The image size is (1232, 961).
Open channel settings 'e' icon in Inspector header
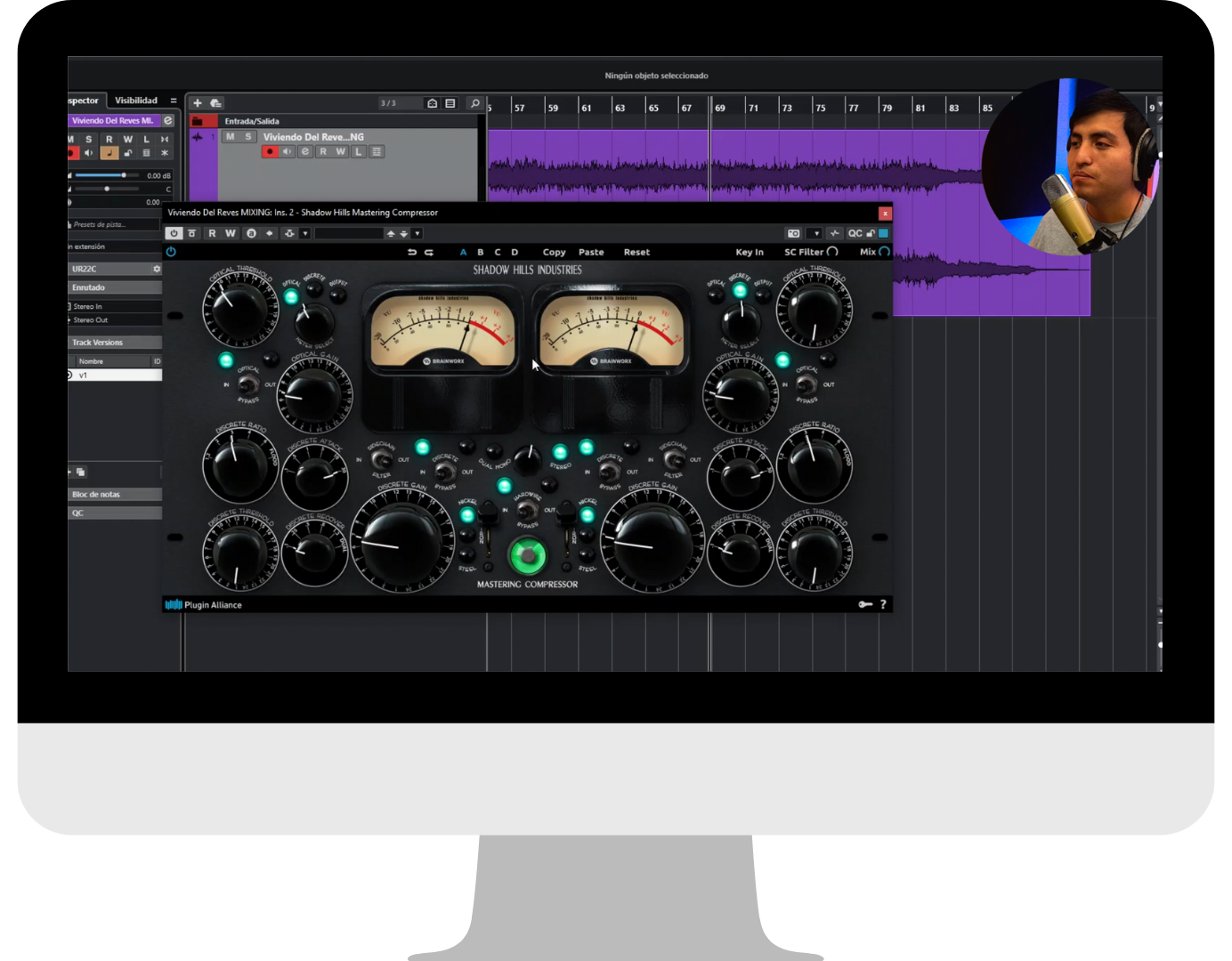click(167, 120)
